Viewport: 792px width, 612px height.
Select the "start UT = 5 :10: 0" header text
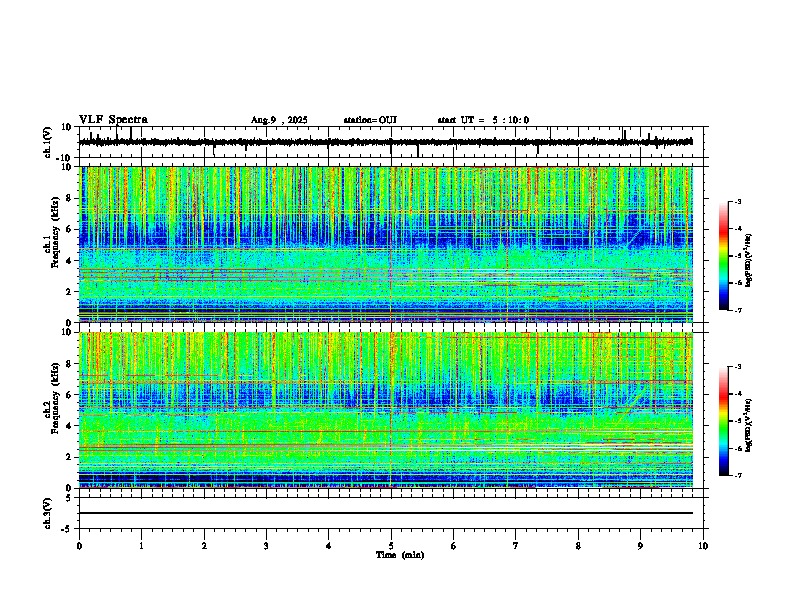click(483, 120)
